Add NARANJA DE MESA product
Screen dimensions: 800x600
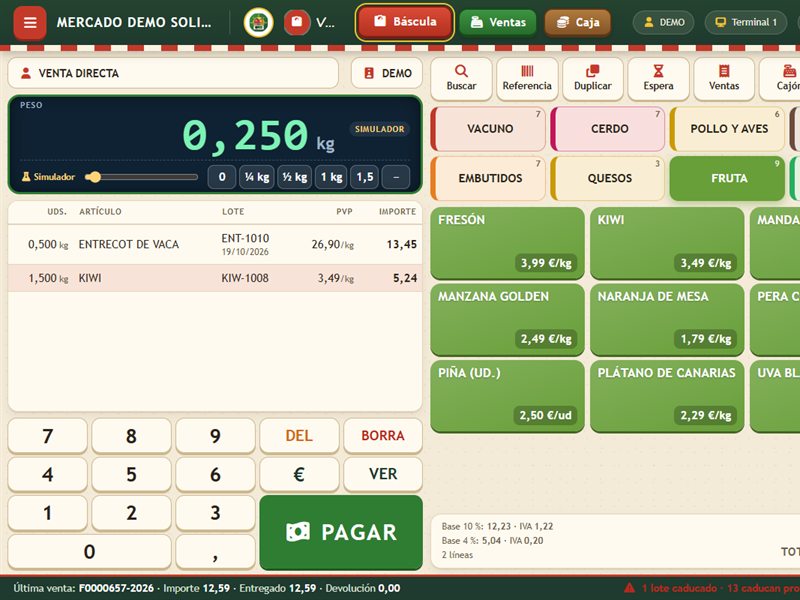tap(667, 319)
